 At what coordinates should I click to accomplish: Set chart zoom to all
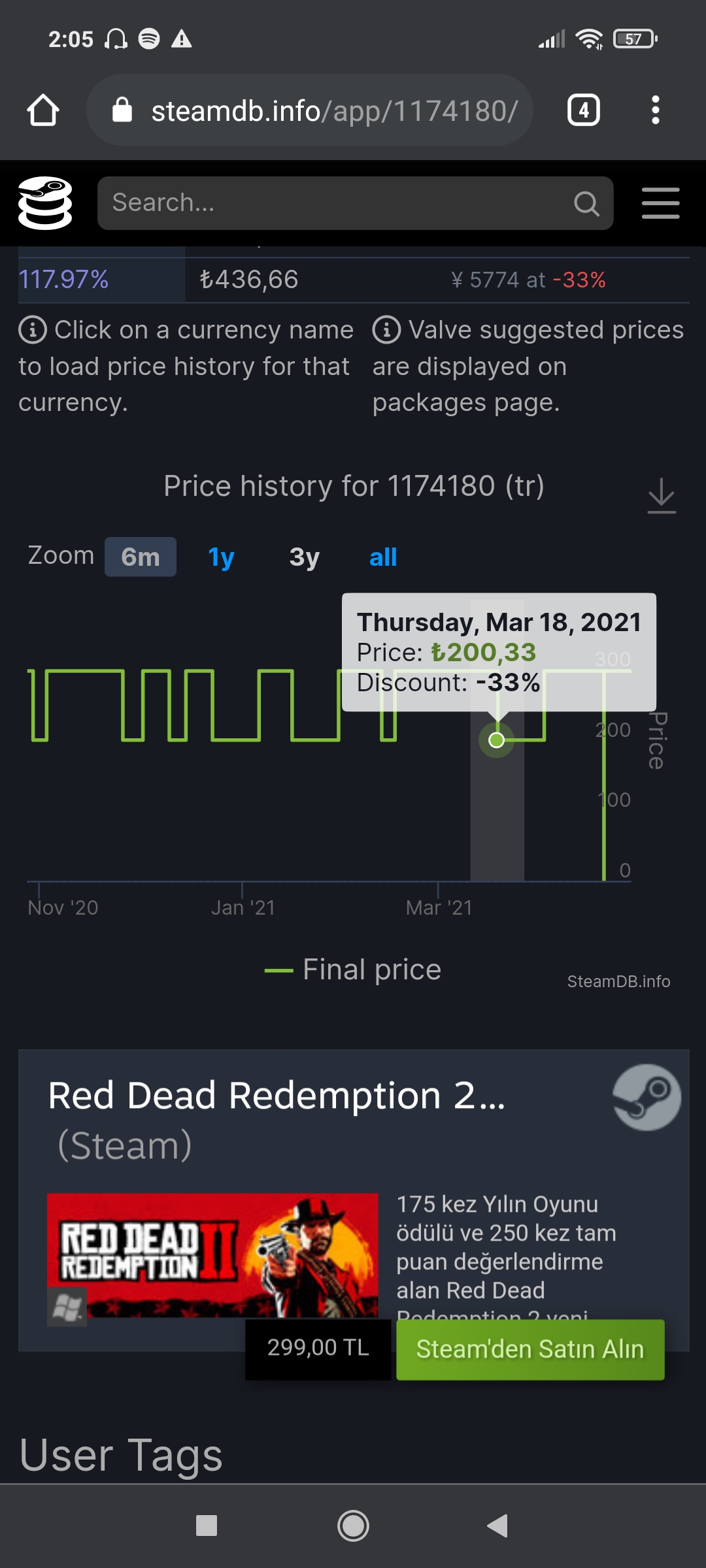[x=382, y=557]
